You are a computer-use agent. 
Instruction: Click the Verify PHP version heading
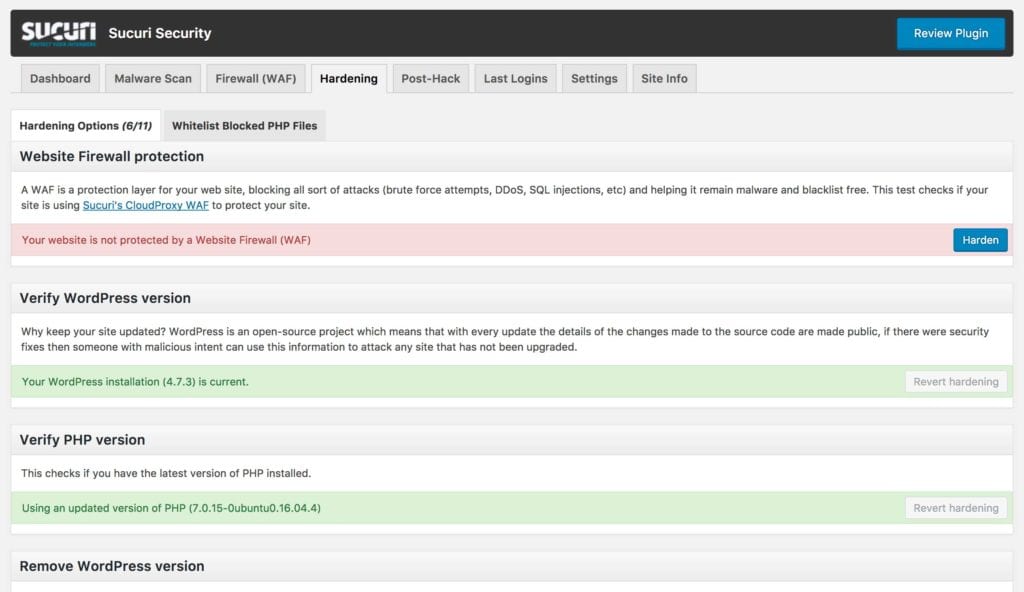click(82, 440)
